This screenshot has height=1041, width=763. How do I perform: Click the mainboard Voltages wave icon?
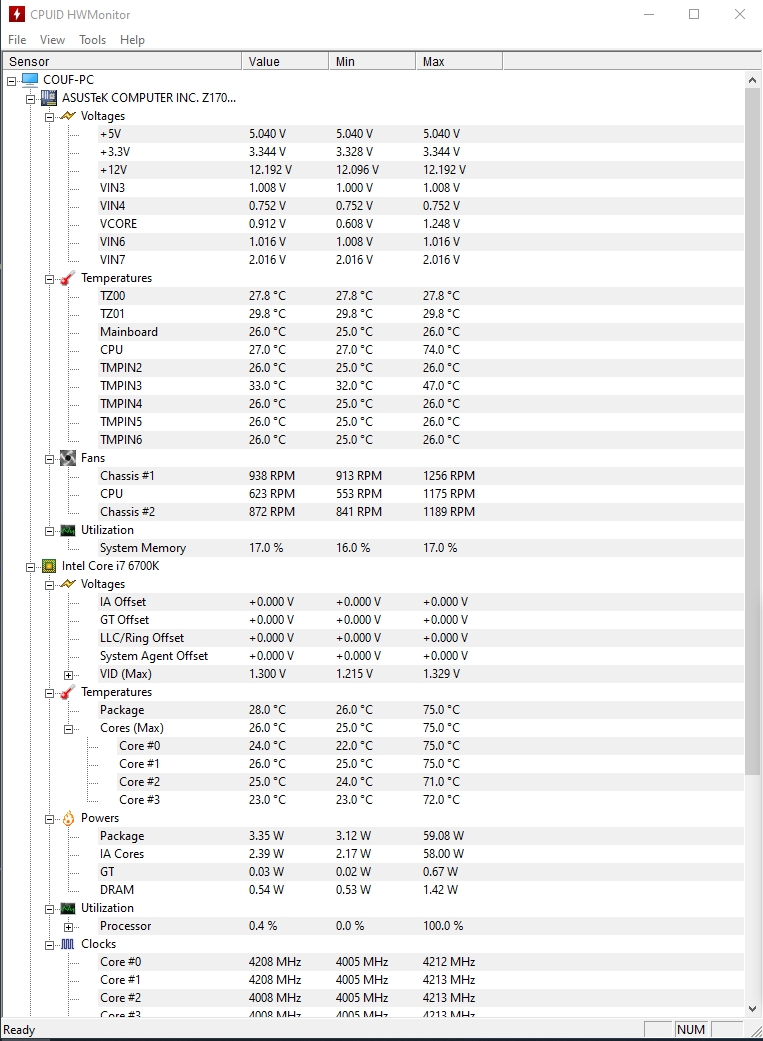(x=67, y=116)
